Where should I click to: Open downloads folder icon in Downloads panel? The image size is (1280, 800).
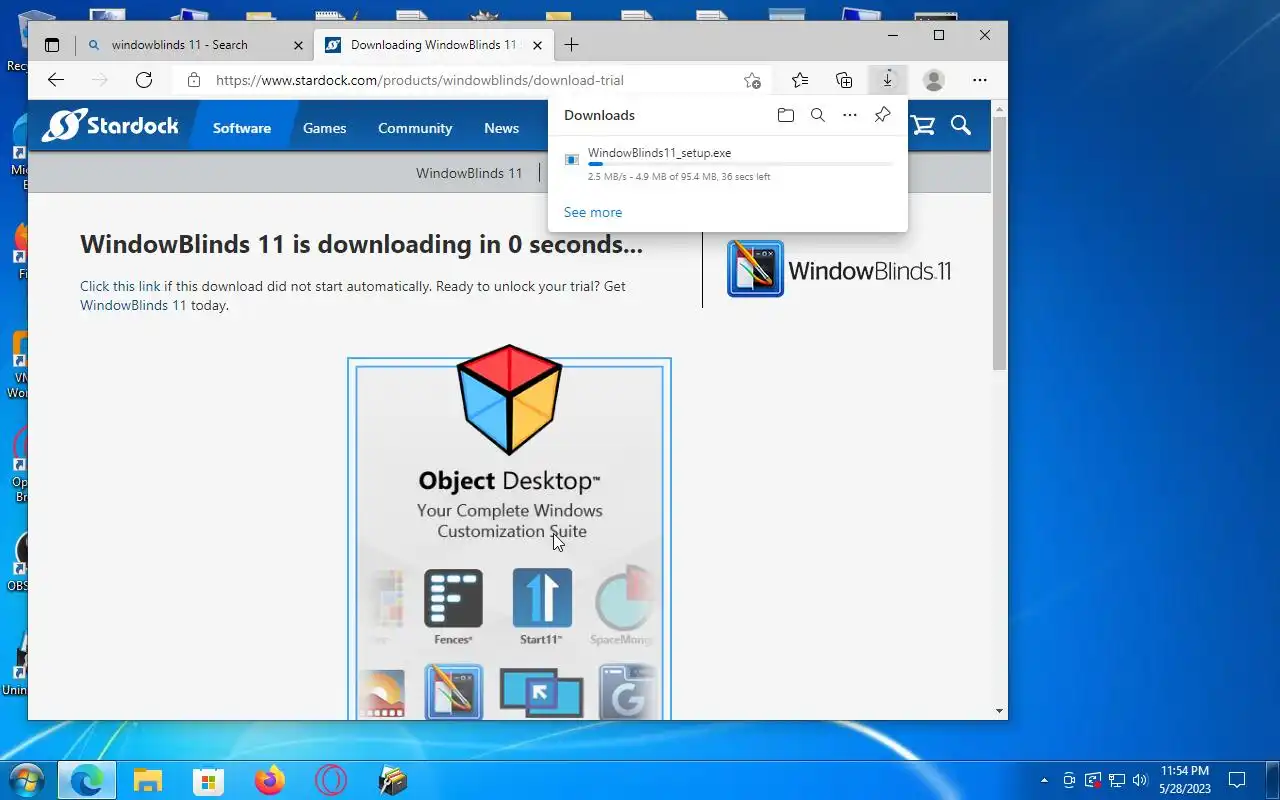coord(786,115)
